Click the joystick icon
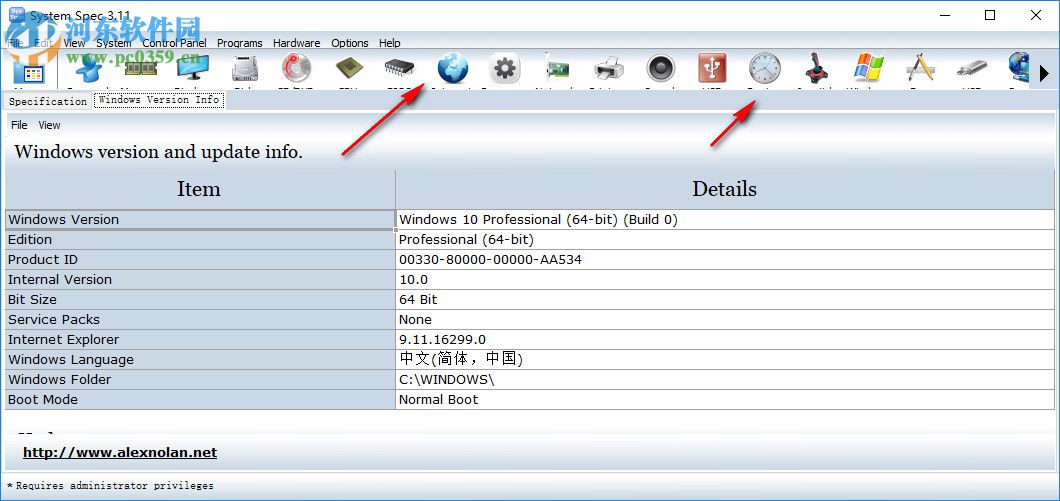Screen dimensions: 1060x501 (817, 69)
